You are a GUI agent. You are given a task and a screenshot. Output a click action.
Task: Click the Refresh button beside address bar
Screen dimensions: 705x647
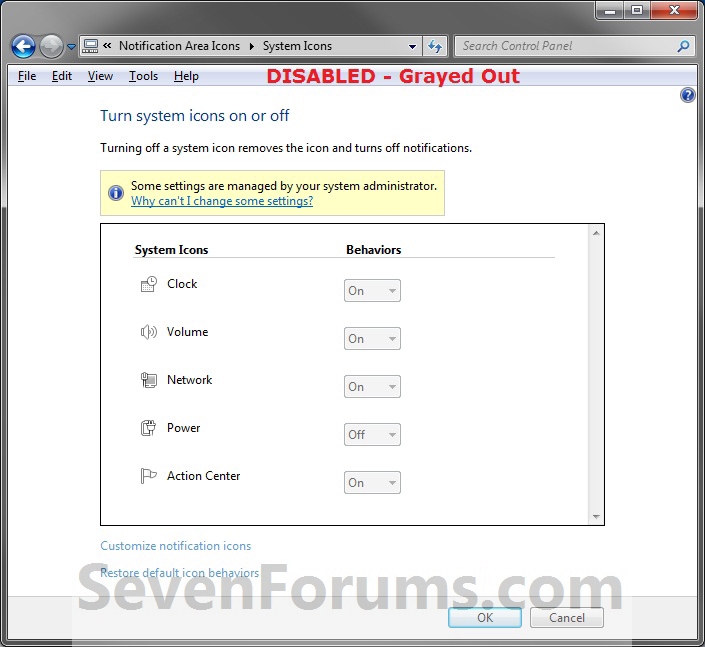[435, 46]
